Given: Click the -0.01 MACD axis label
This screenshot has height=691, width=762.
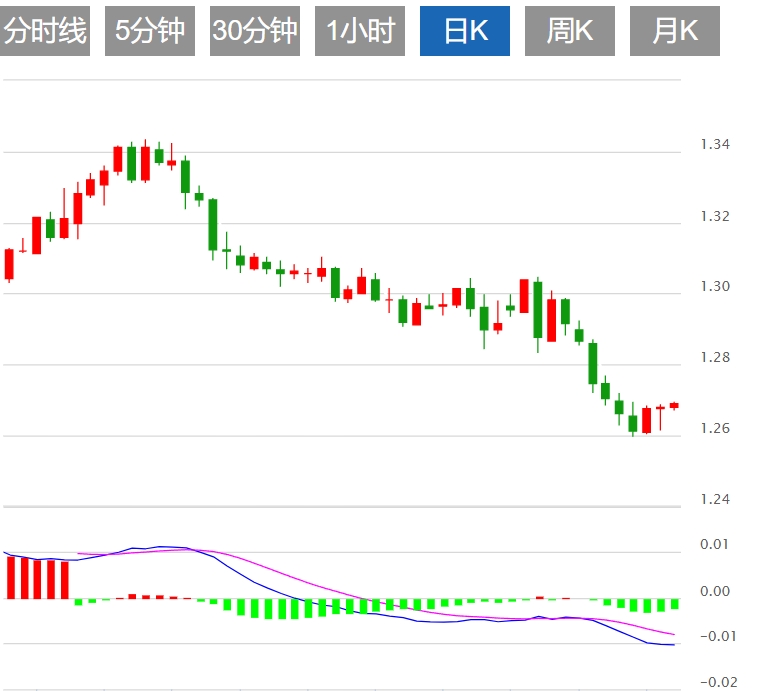Looking at the screenshot, I should tap(718, 636).
